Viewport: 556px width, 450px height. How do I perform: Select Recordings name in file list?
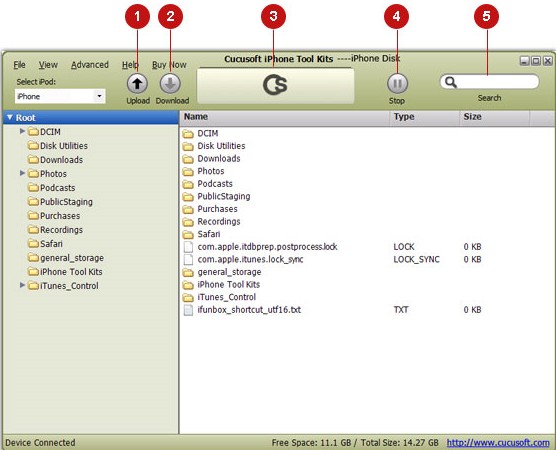(x=219, y=222)
